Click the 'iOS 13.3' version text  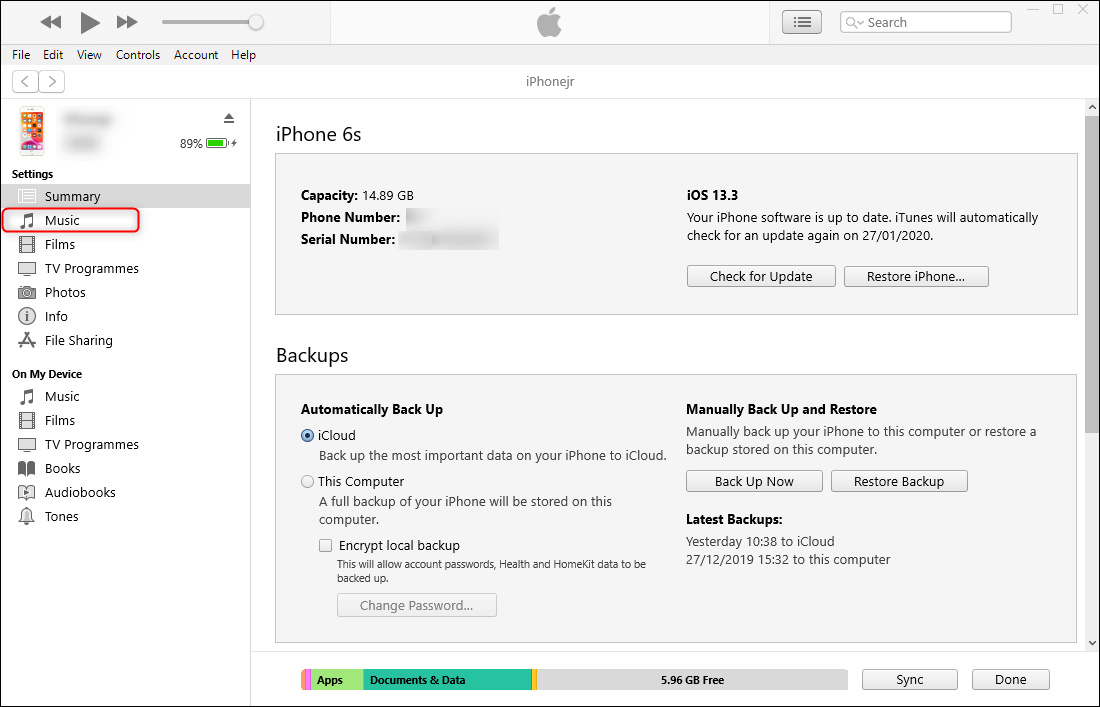(x=712, y=196)
